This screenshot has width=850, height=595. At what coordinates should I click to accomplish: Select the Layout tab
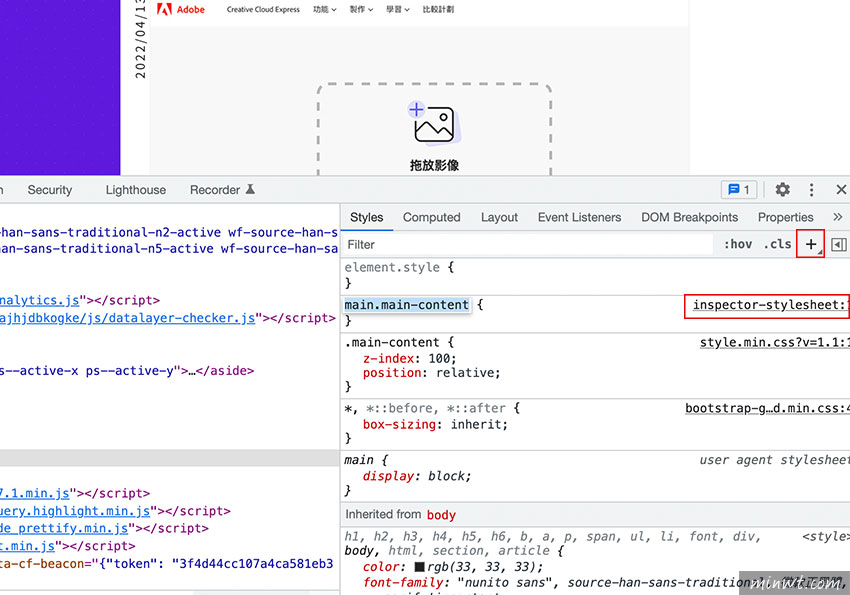[x=499, y=217]
